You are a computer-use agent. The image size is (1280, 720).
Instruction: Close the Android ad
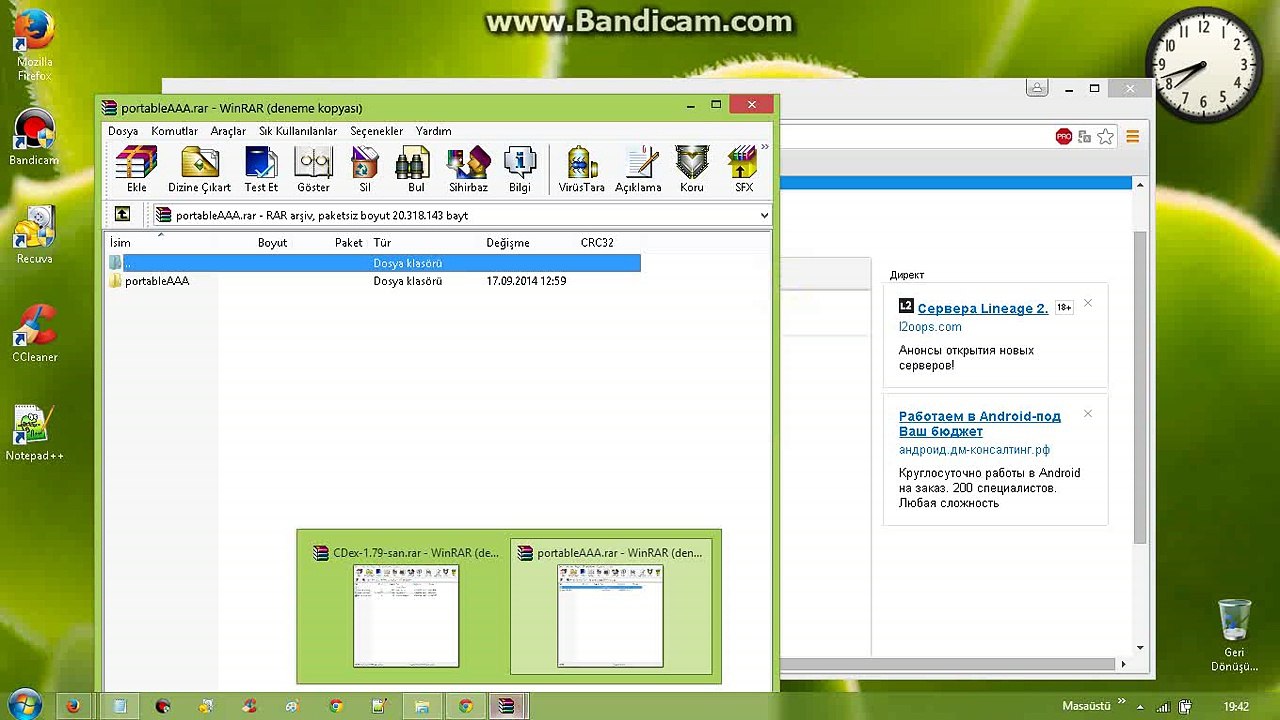pos(1088,414)
